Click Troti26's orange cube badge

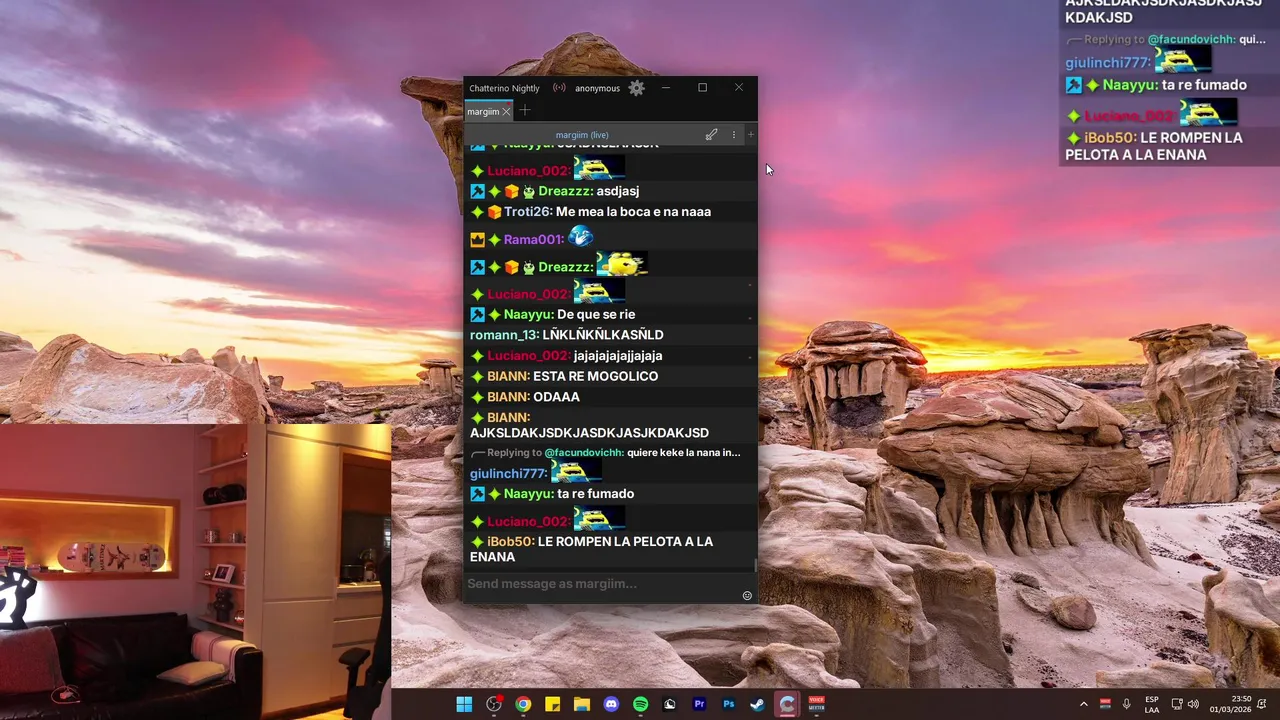click(494, 212)
